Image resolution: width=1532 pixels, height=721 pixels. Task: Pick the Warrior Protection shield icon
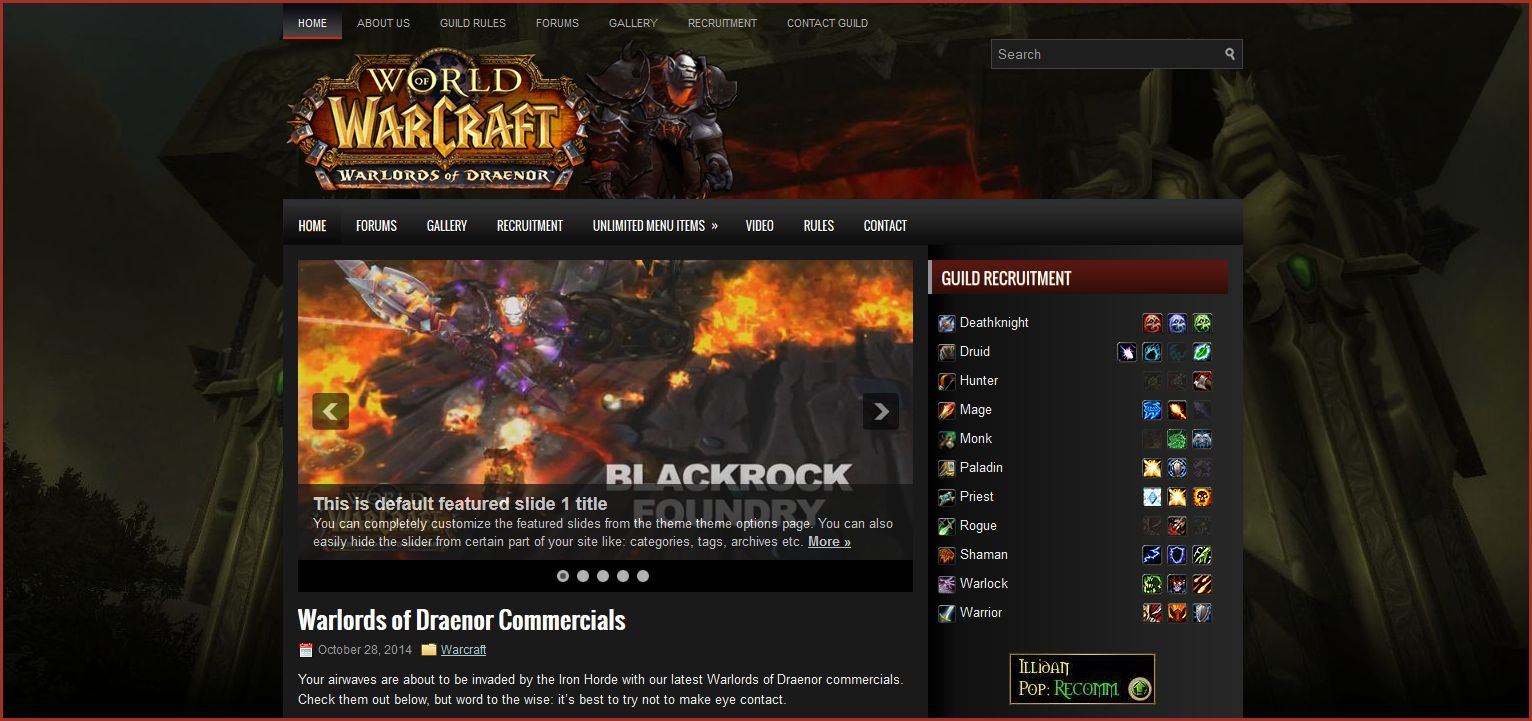pos(1202,613)
